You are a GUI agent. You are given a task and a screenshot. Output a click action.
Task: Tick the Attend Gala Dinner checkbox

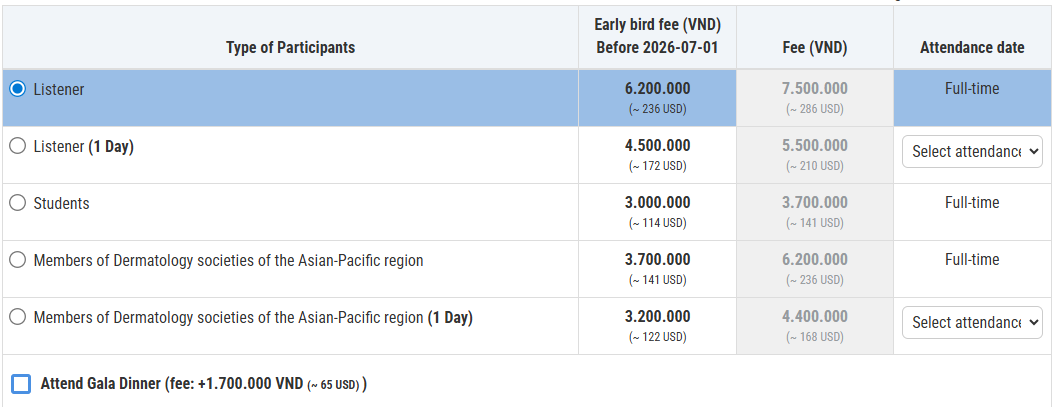click(21, 384)
